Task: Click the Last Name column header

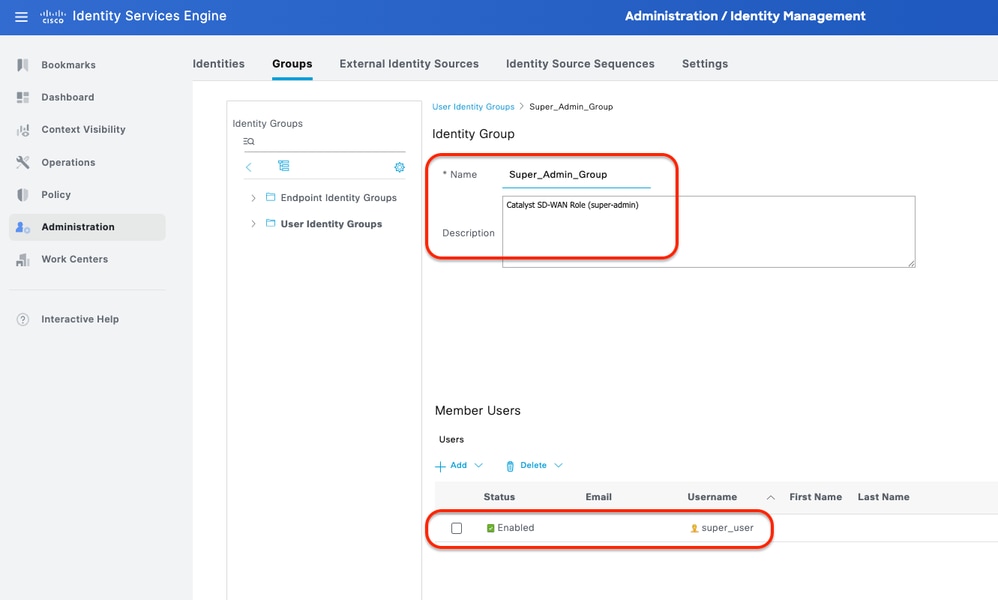Action: pos(883,497)
